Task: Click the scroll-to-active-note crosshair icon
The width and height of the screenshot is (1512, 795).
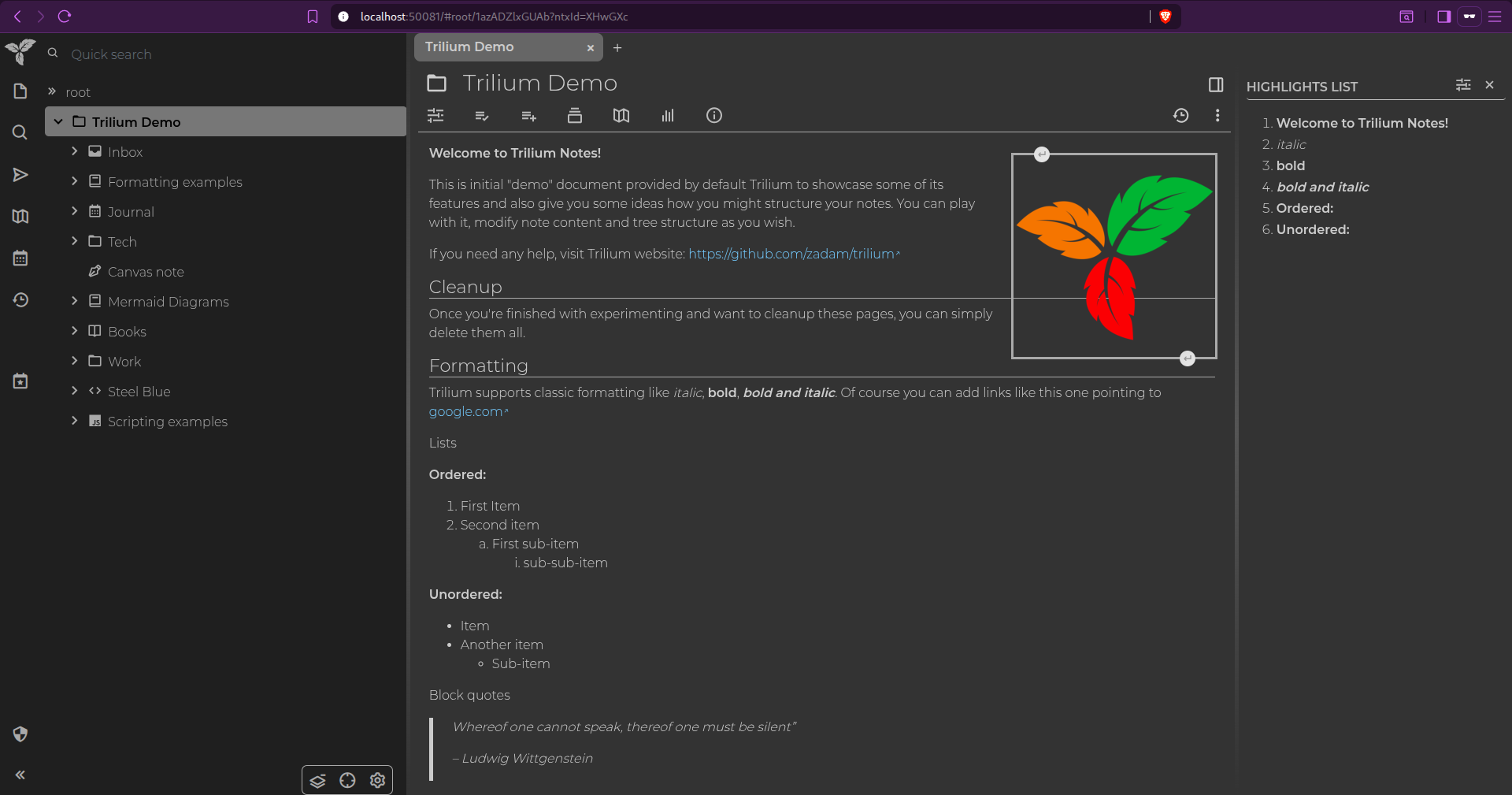Action: [x=347, y=781]
